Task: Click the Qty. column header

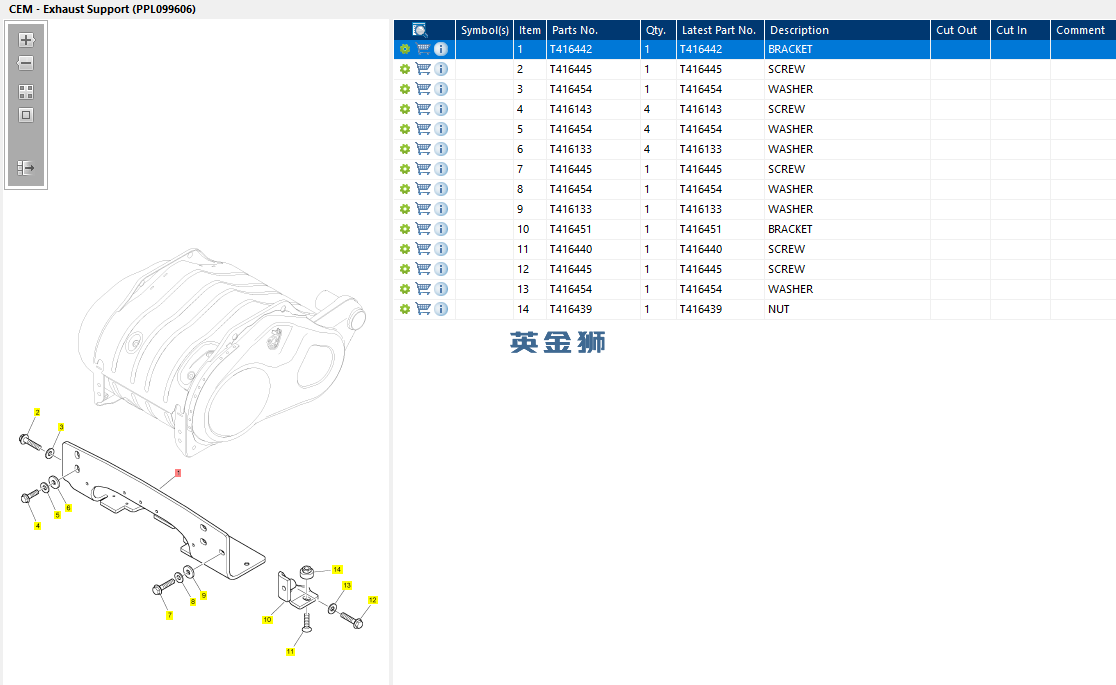Action: point(656,30)
